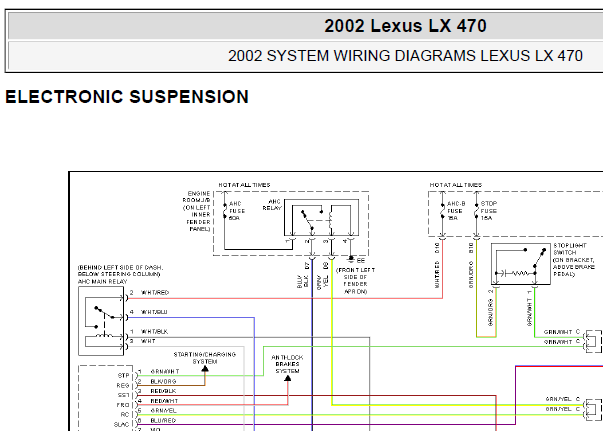
Task: Click the AHC relay switch symbol
Action: [321, 218]
